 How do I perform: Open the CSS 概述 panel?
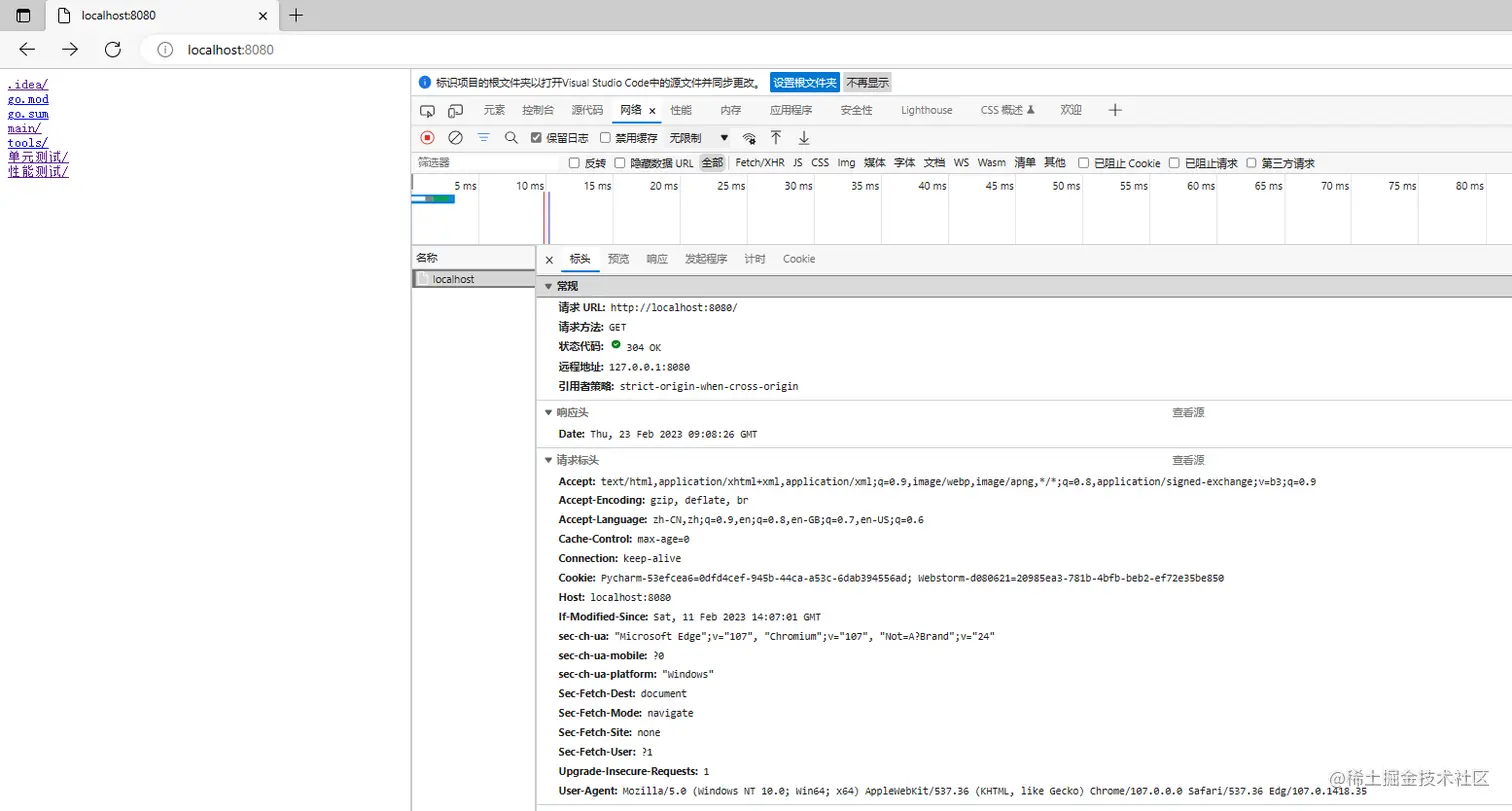coord(1007,111)
